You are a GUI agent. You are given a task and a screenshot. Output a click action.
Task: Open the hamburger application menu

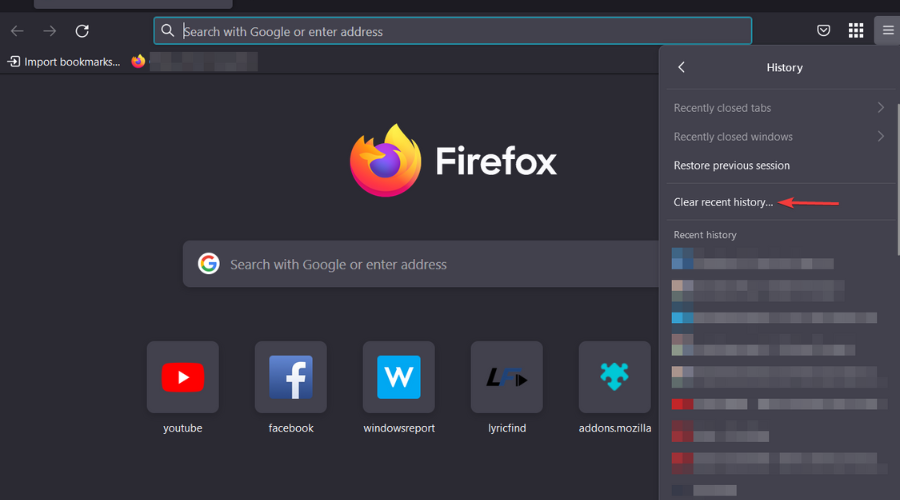coord(887,30)
